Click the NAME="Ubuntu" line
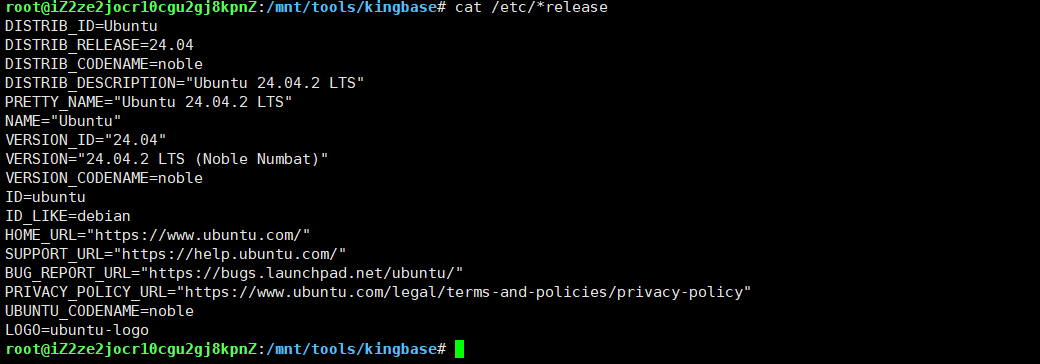1040x364 pixels. (63, 121)
